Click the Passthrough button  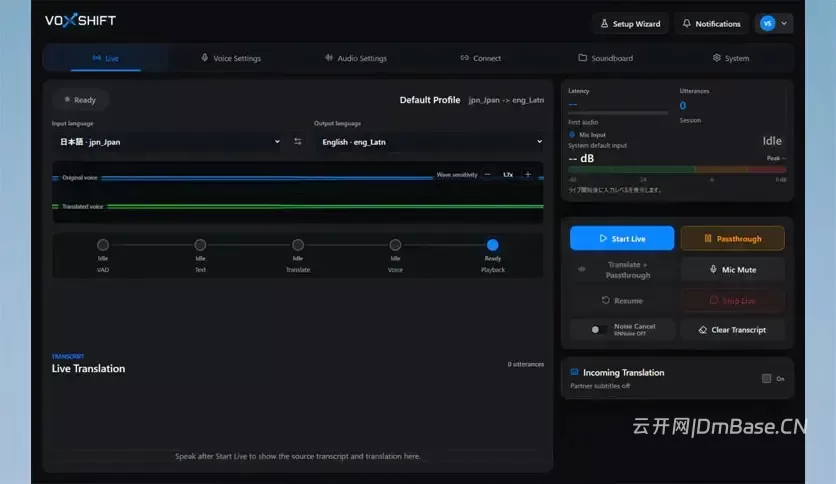point(733,238)
